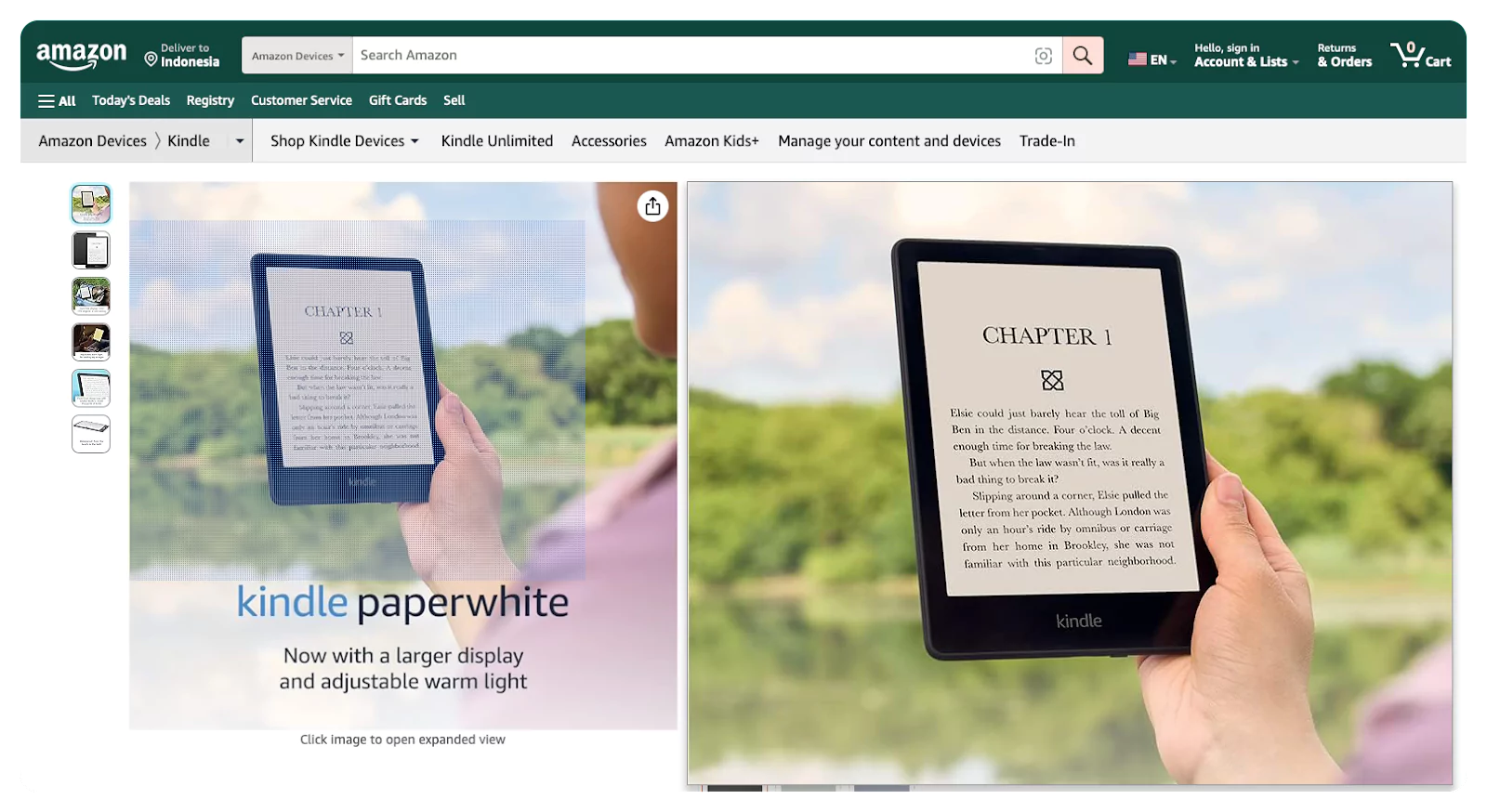
Task: Click the camera visual search icon
Action: 1044,56
